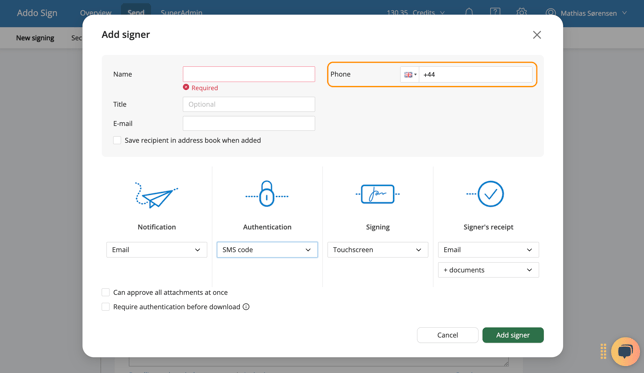This screenshot has height=373, width=644.
Task: Click the Signer's receipt label text
Action: (488, 227)
